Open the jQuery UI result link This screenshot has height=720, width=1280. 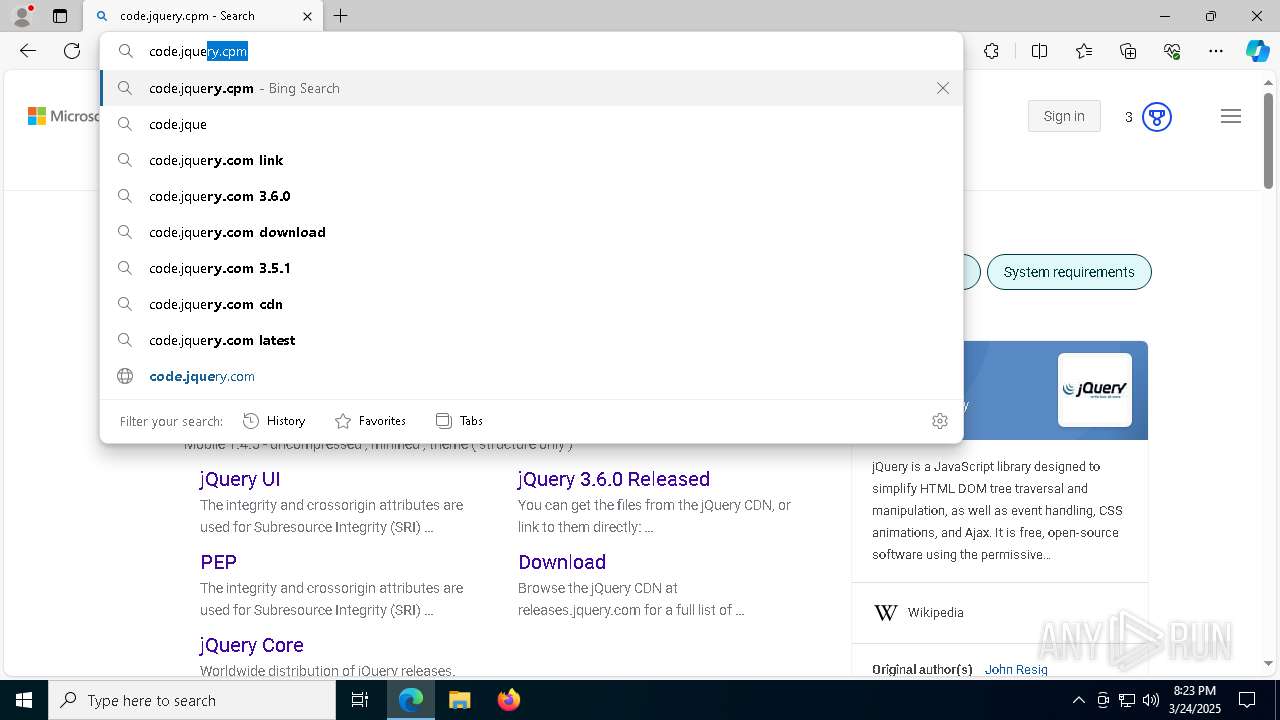[240, 479]
